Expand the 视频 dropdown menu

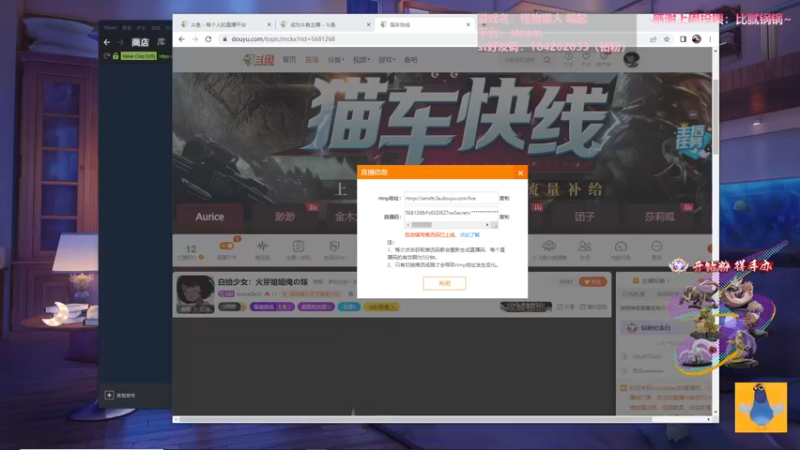coord(361,60)
